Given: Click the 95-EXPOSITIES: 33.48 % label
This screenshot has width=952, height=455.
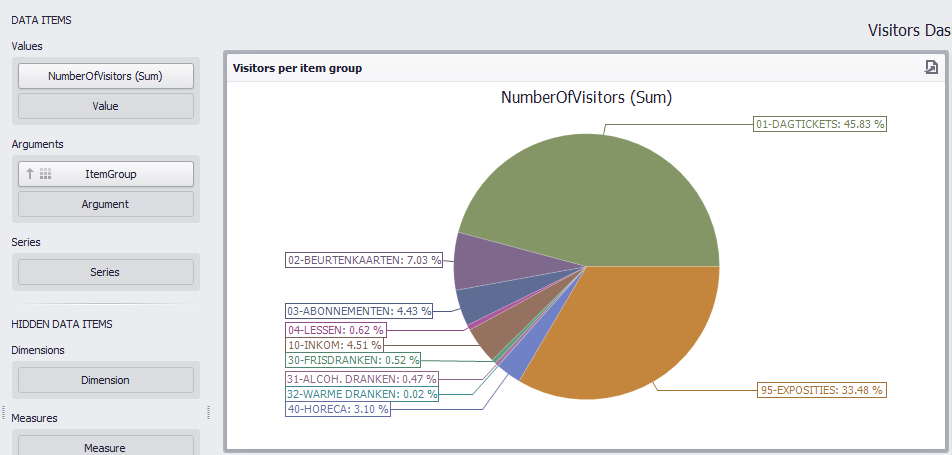Looking at the screenshot, I should [x=821, y=390].
